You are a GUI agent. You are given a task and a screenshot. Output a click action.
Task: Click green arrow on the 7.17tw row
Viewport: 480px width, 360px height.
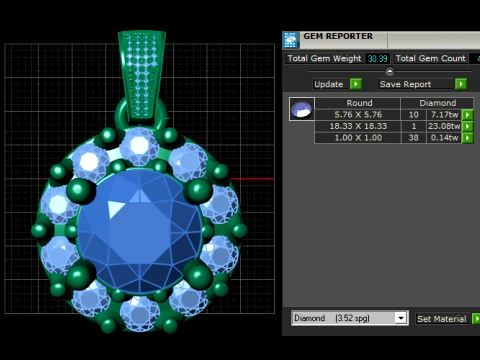tap(468, 115)
